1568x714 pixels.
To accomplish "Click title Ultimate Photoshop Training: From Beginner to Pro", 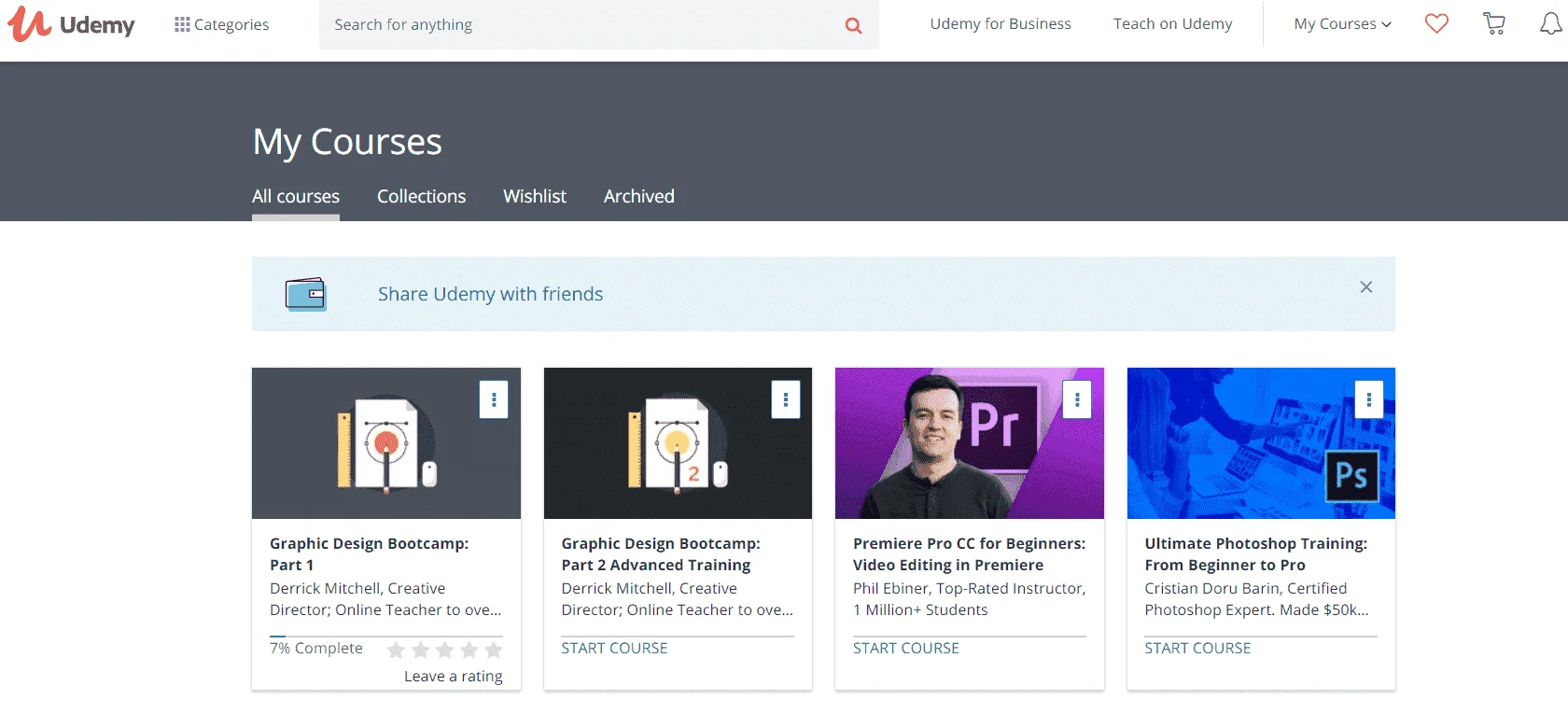I will 1255,553.
